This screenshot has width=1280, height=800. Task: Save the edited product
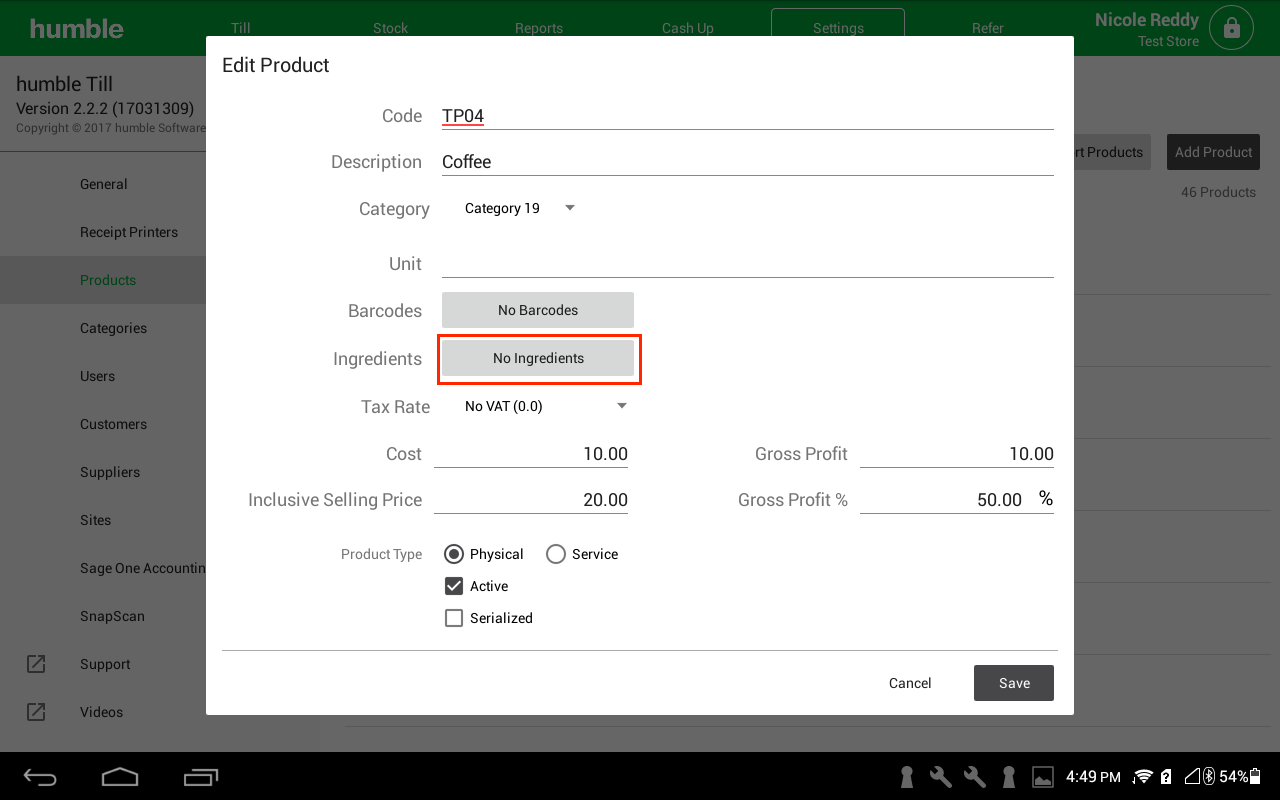tap(1014, 683)
